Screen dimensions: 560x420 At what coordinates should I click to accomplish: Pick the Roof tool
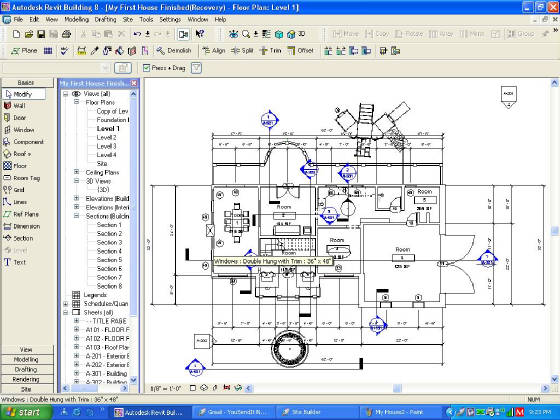click(x=17, y=154)
